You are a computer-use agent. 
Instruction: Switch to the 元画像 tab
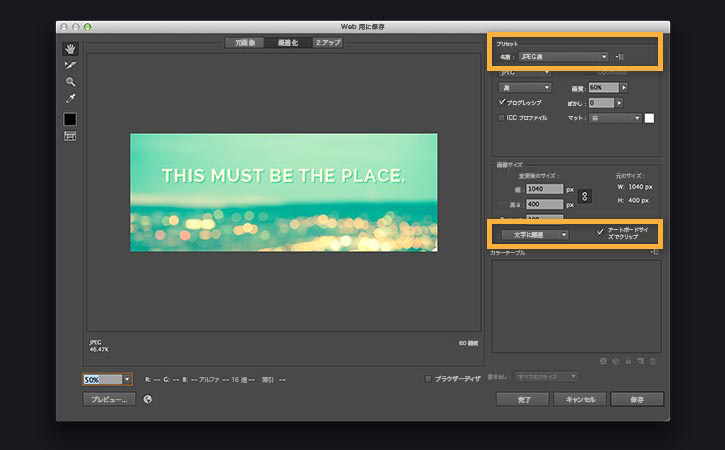coord(245,43)
